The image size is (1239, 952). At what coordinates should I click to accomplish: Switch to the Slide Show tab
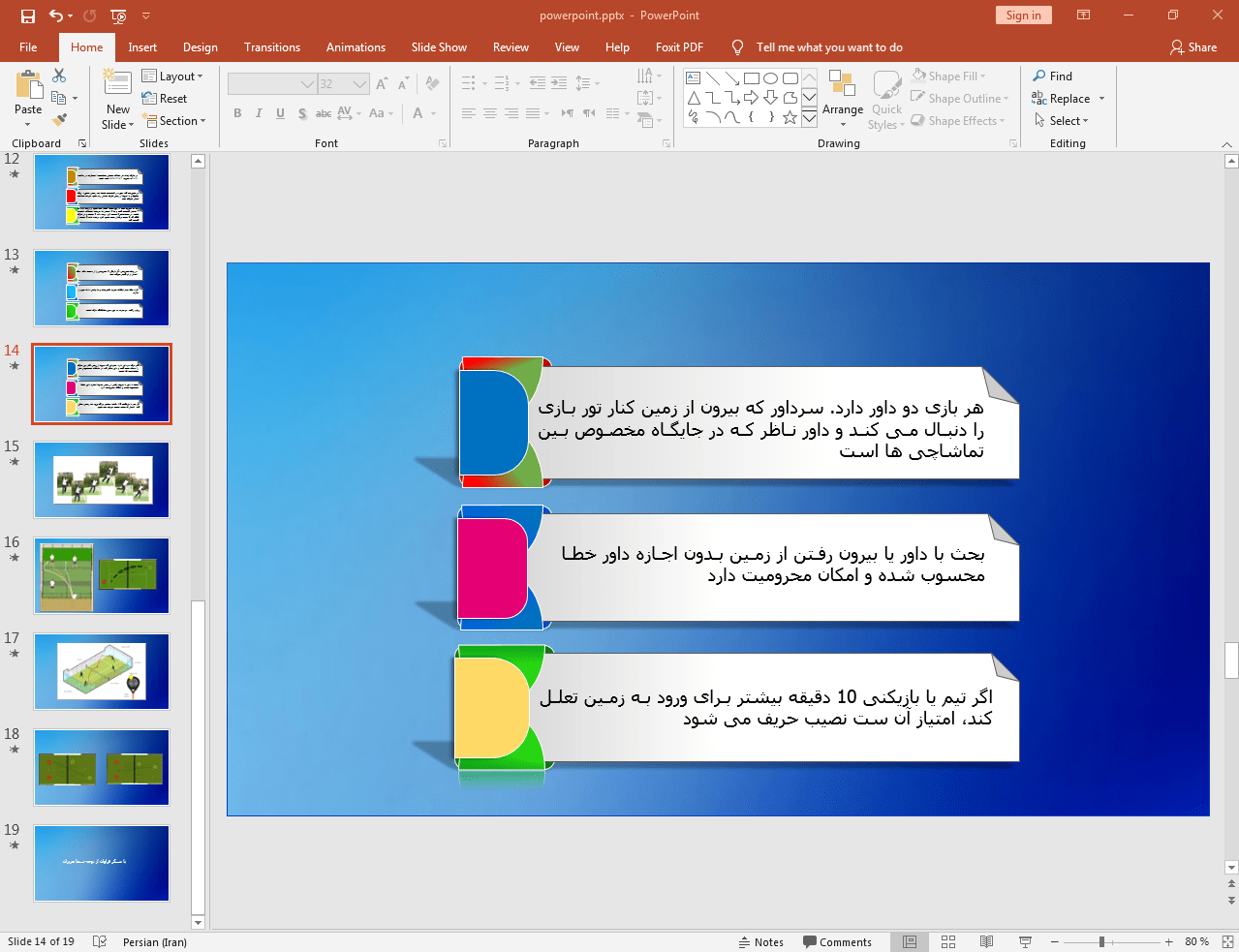[x=439, y=46]
